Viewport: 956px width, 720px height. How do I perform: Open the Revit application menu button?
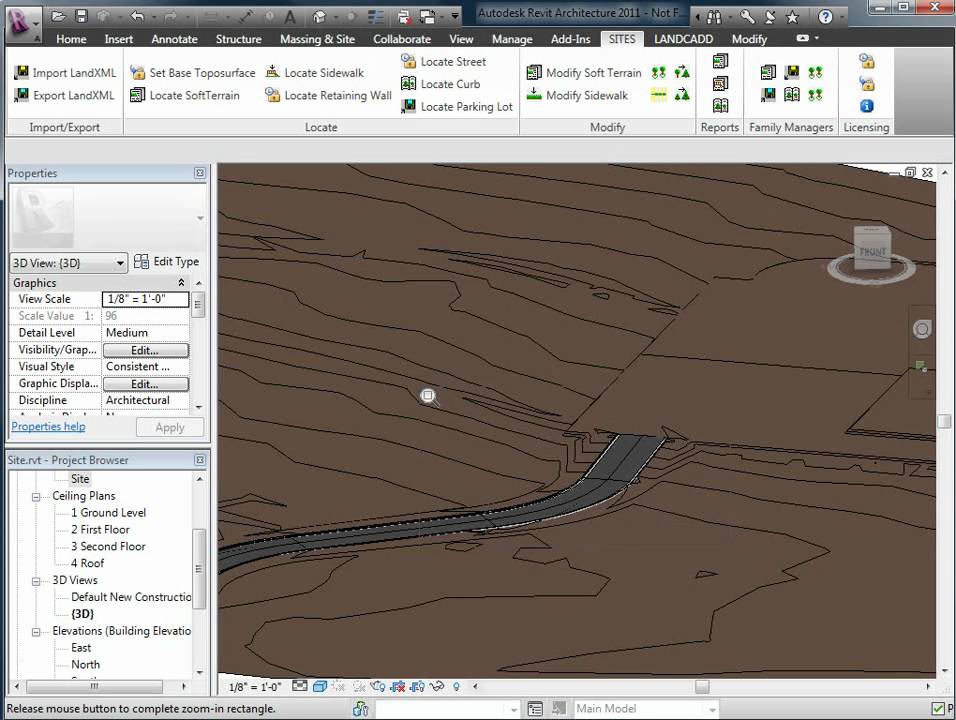click(x=23, y=24)
